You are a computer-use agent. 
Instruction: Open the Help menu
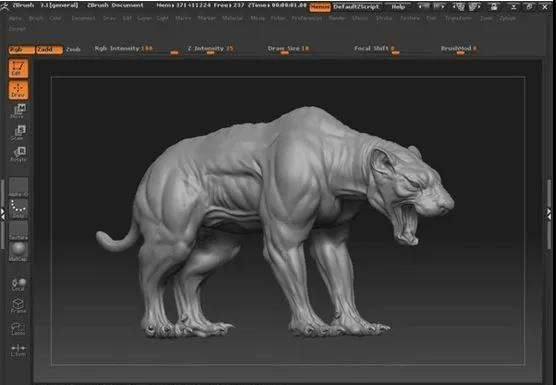pos(398,7)
